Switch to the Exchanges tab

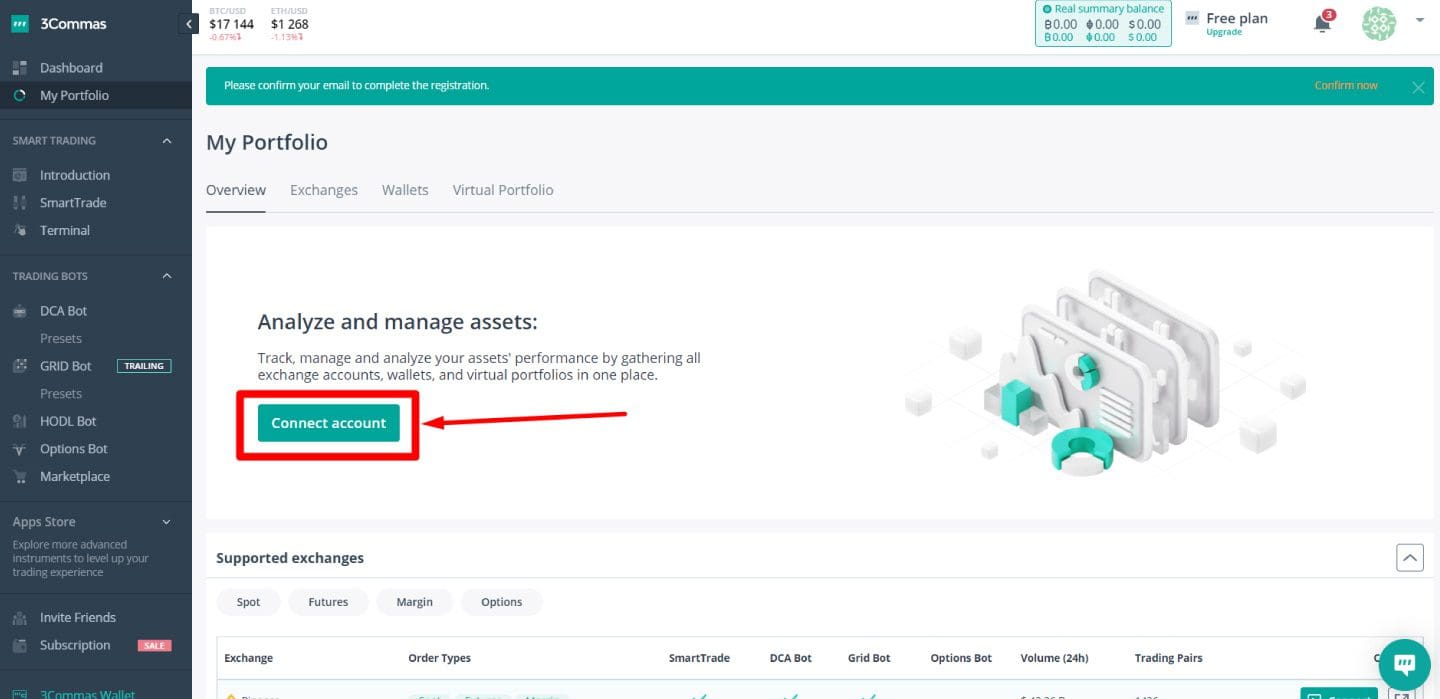coord(324,190)
